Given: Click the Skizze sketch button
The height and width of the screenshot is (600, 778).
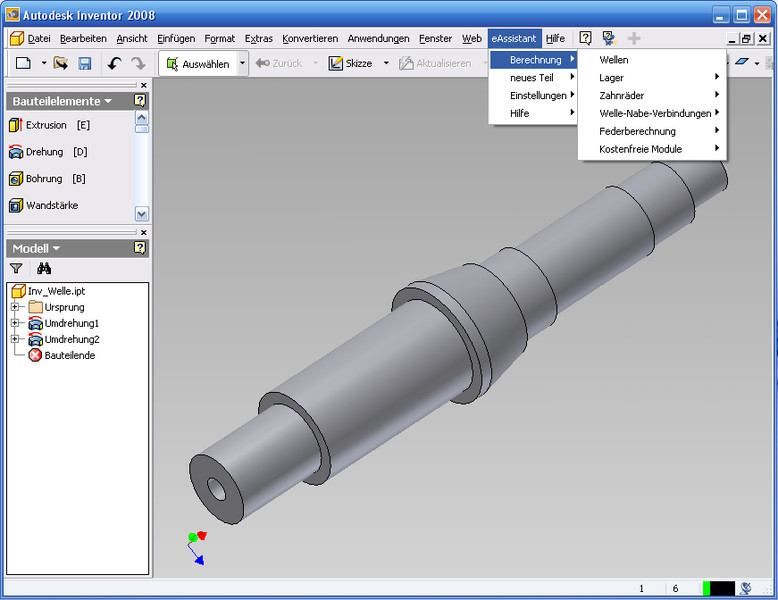Looking at the screenshot, I should pos(350,64).
